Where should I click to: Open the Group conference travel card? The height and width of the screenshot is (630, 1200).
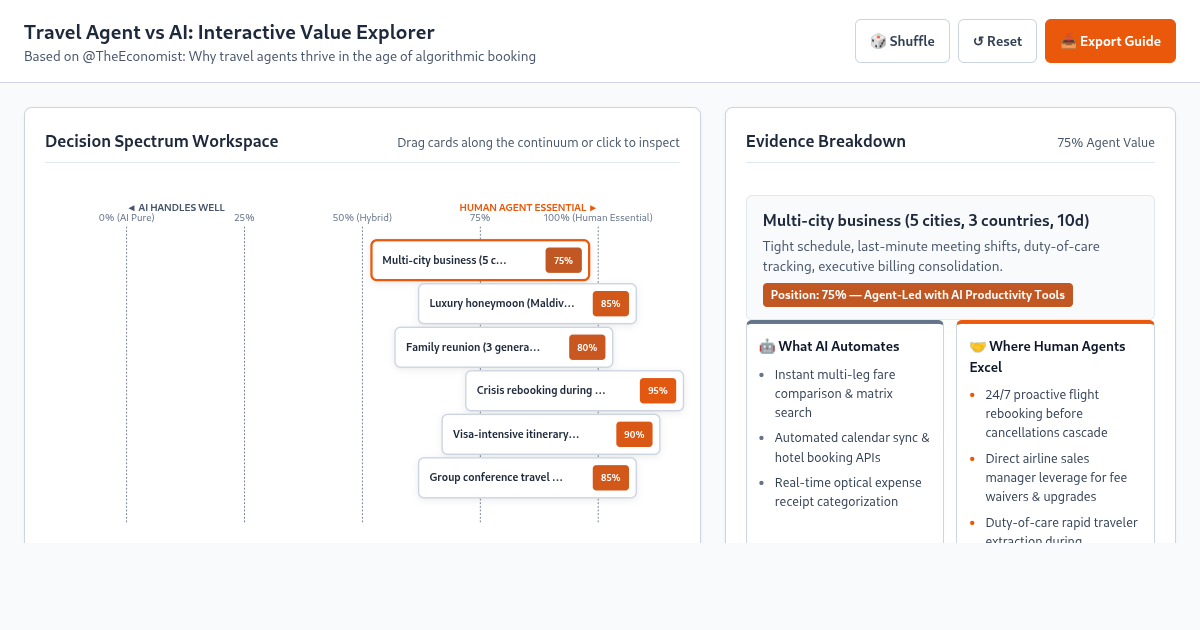tap(527, 477)
